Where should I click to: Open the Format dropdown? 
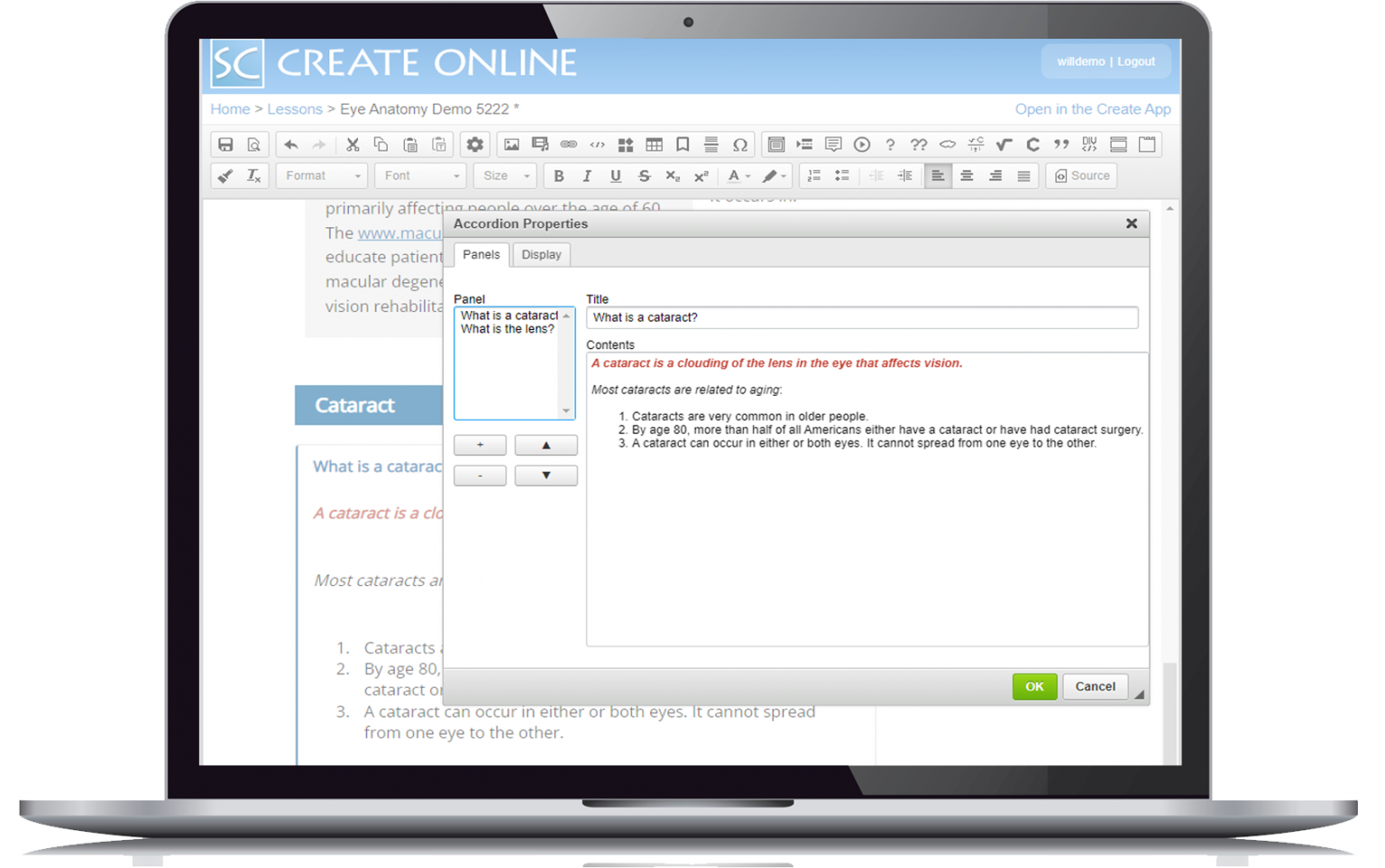pyautogui.click(x=320, y=175)
